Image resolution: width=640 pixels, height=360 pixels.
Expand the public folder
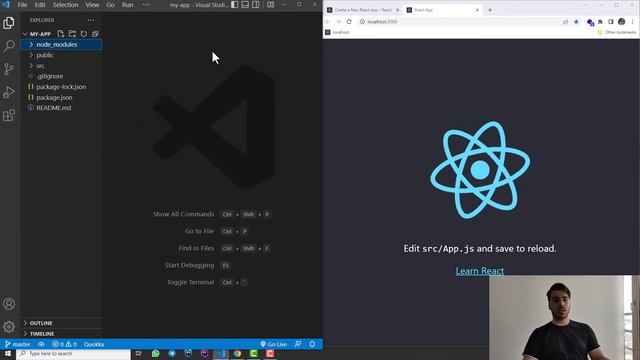click(61, 55)
